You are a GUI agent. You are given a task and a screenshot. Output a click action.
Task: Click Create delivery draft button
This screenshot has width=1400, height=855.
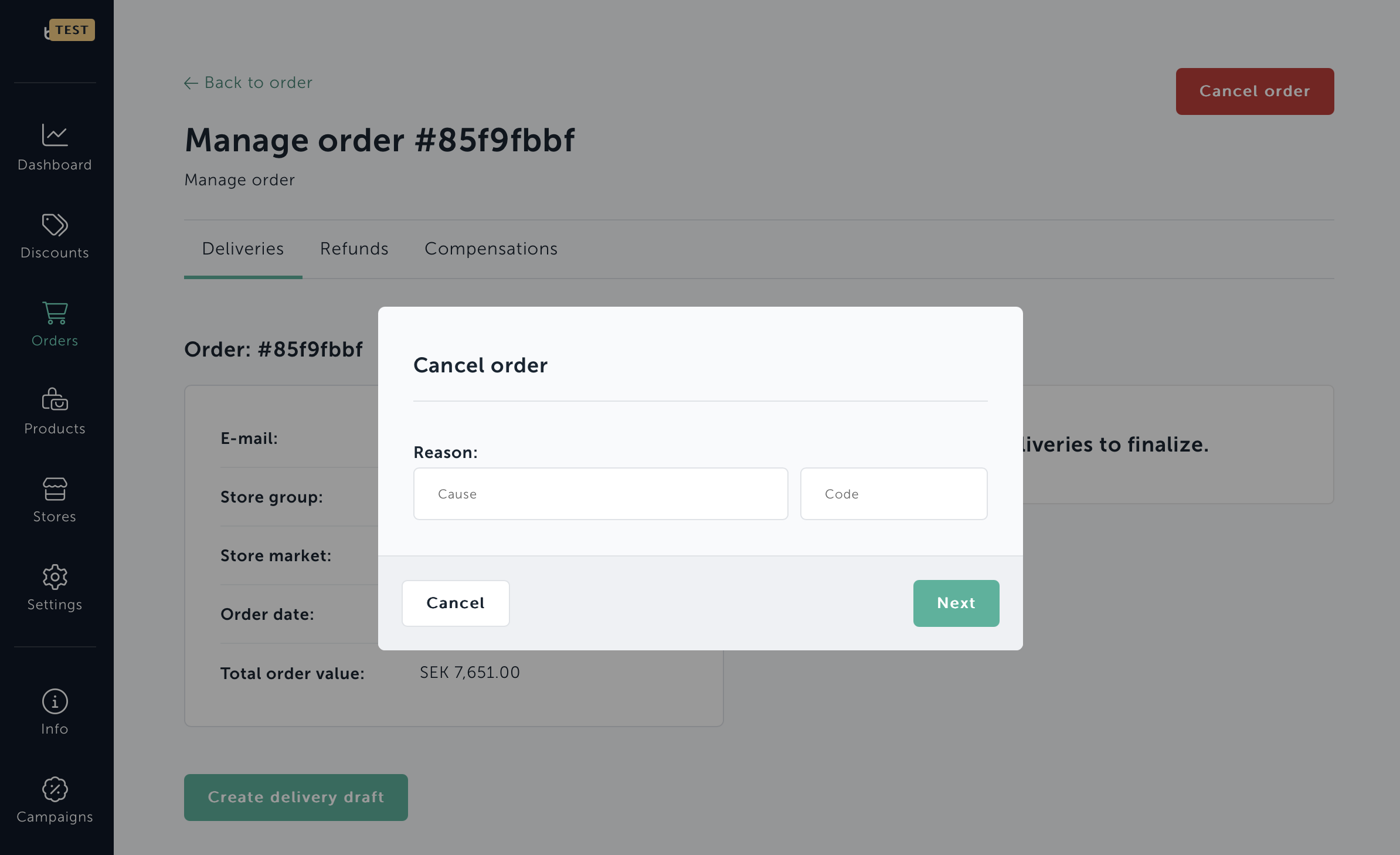(x=296, y=798)
